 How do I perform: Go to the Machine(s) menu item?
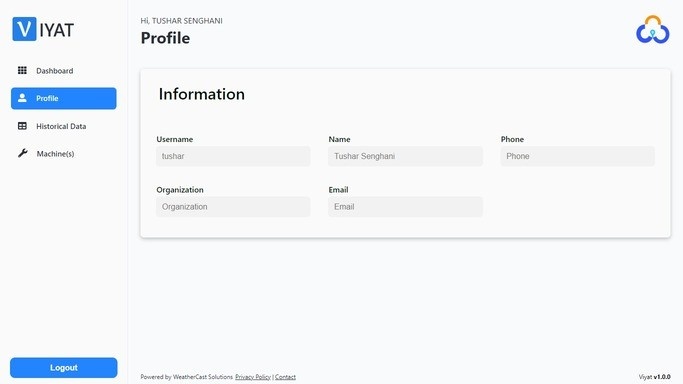point(64,154)
